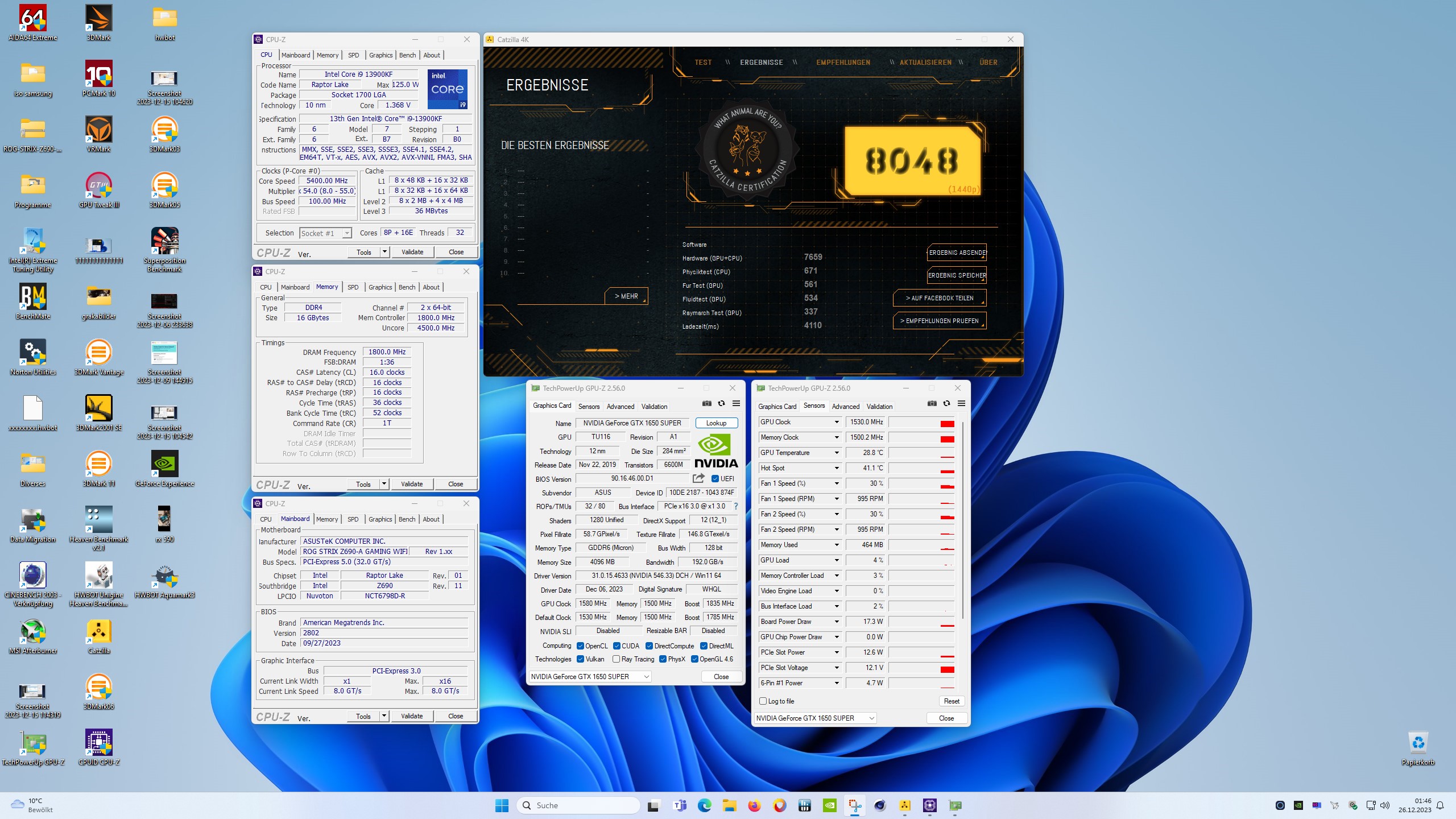Open Graphics tab in bottom CPU-Z window
Screen dimensions: 1456x819
click(x=380, y=519)
